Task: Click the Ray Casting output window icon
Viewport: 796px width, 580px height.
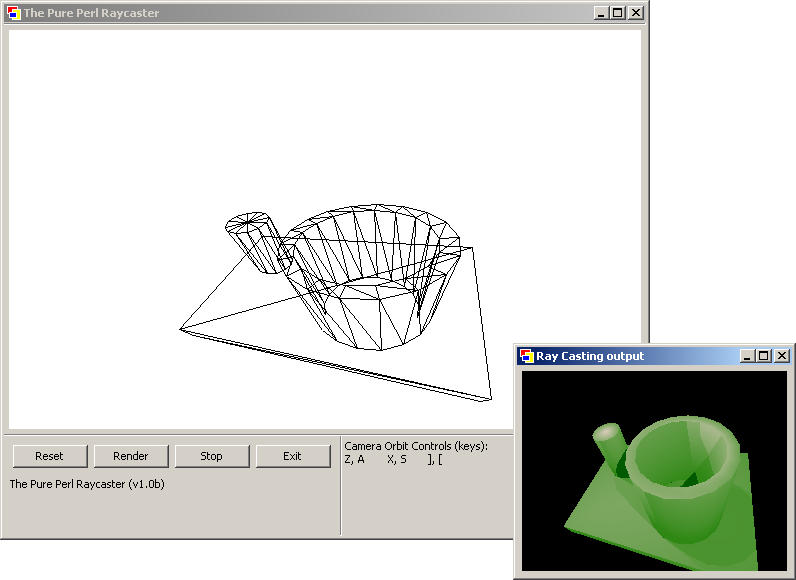Action: pyautogui.click(x=527, y=356)
